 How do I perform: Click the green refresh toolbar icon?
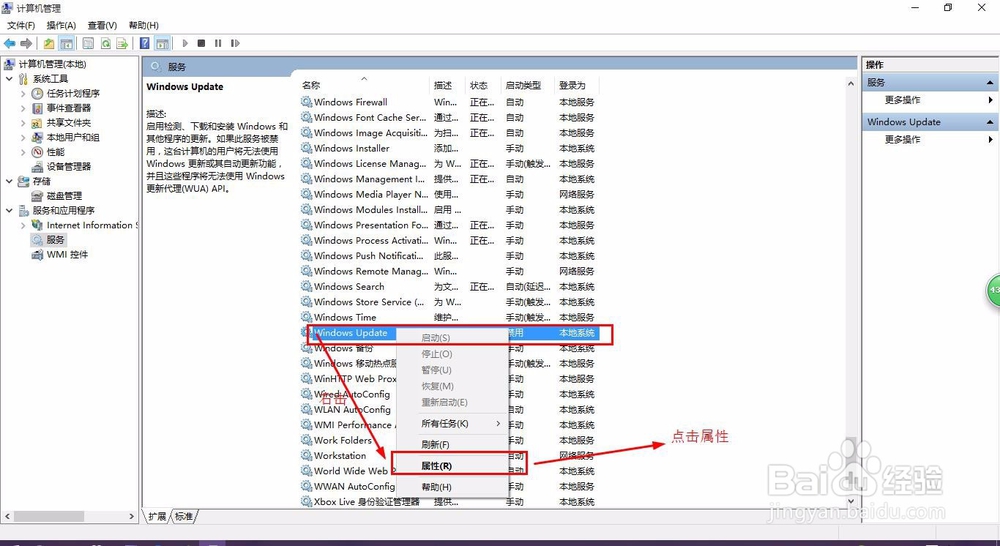[x=105, y=43]
